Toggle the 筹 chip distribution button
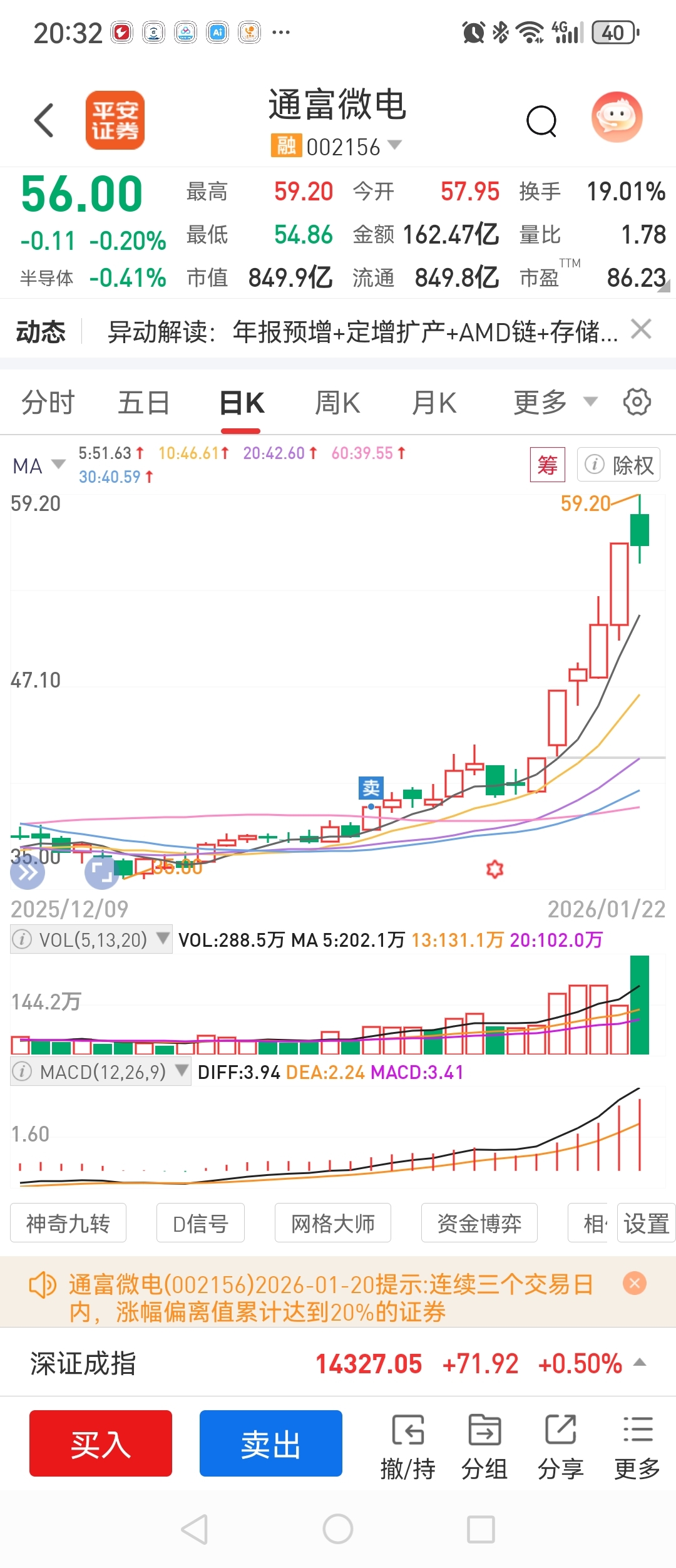This screenshot has width=676, height=1568. coord(548,465)
